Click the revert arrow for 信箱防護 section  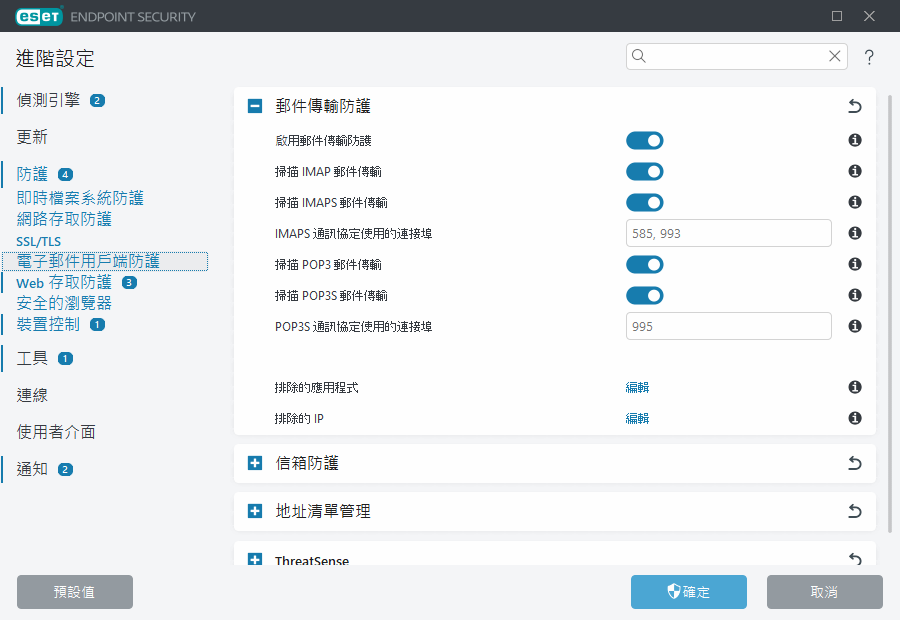tap(854, 464)
